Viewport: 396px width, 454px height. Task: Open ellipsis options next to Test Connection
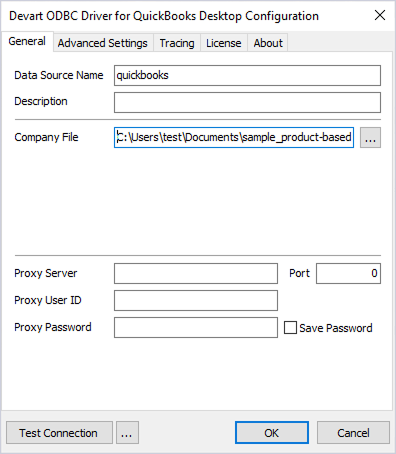click(x=127, y=433)
